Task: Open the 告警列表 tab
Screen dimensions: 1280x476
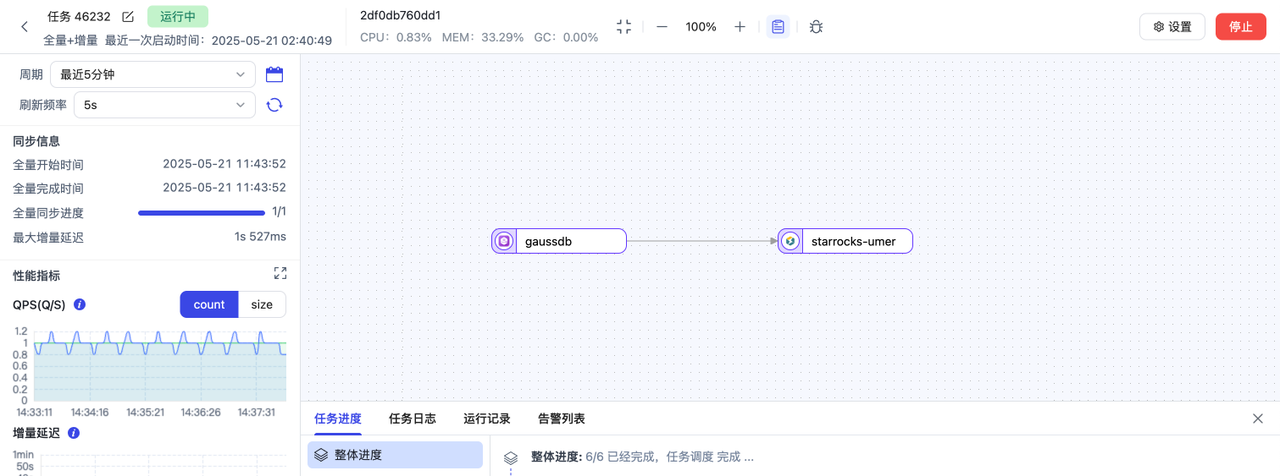Action: [x=561, y=419]
